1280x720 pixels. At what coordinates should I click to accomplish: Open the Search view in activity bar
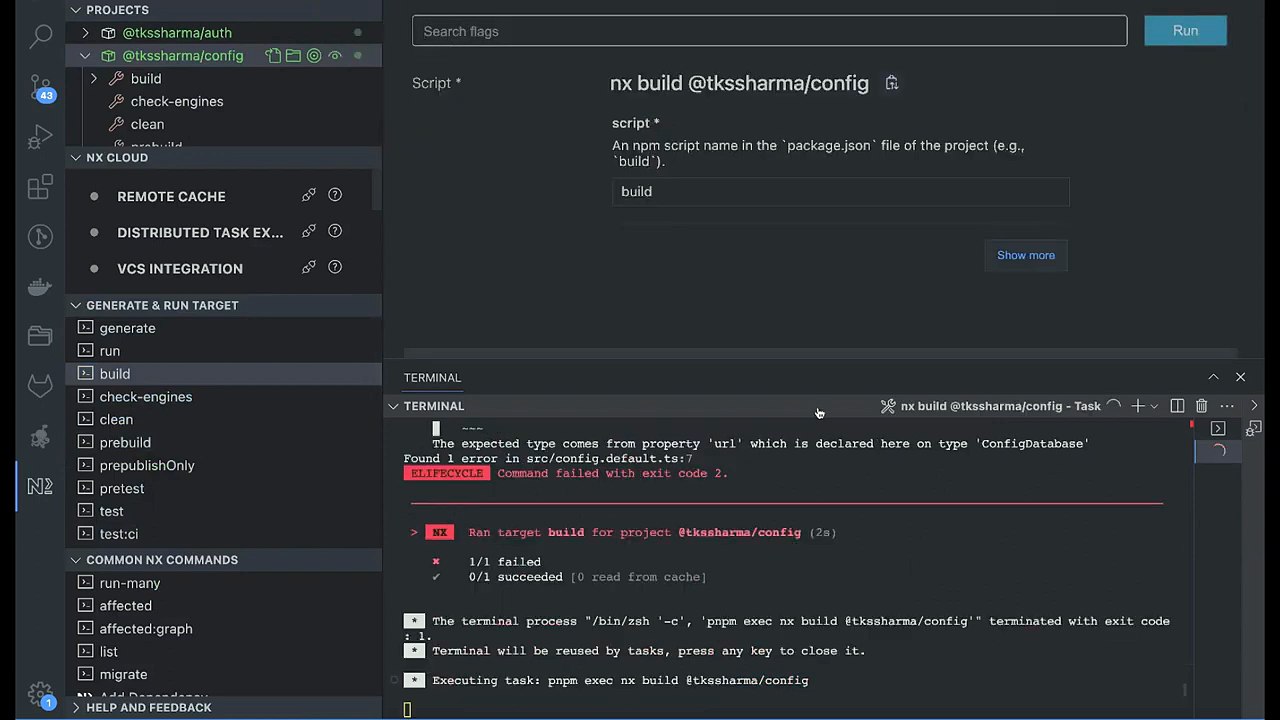point(40,37)
